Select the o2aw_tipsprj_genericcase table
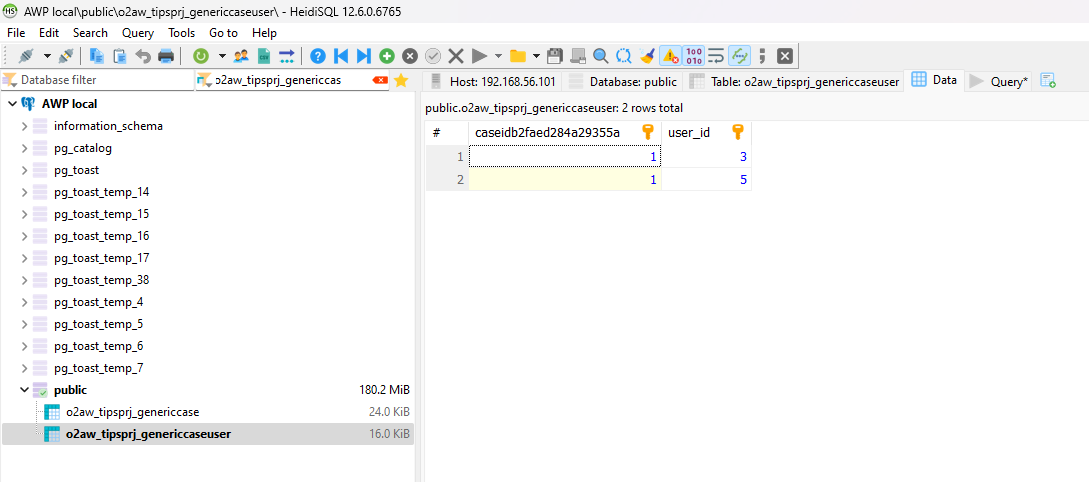The height and width of the screenshot is (482, 1089). 132,412
